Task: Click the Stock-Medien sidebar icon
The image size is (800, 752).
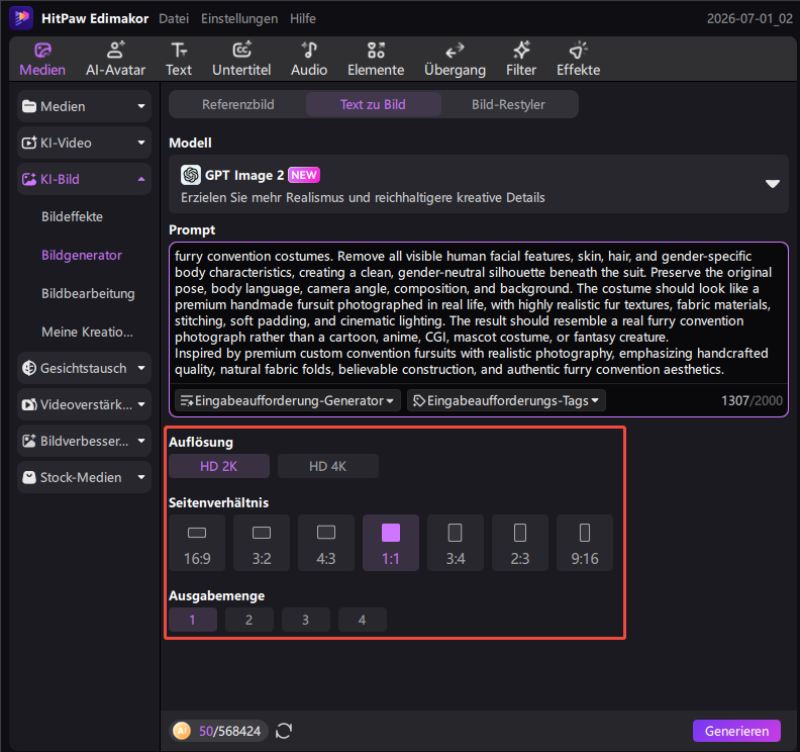Action: [x=29, y=478]
